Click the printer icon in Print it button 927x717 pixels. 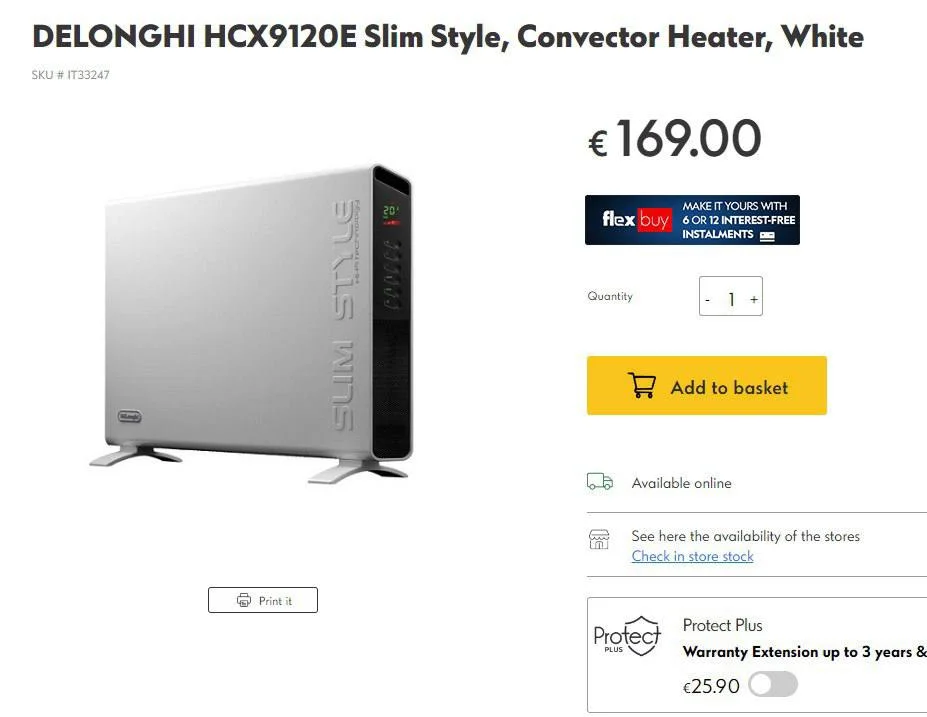[244, 600]
